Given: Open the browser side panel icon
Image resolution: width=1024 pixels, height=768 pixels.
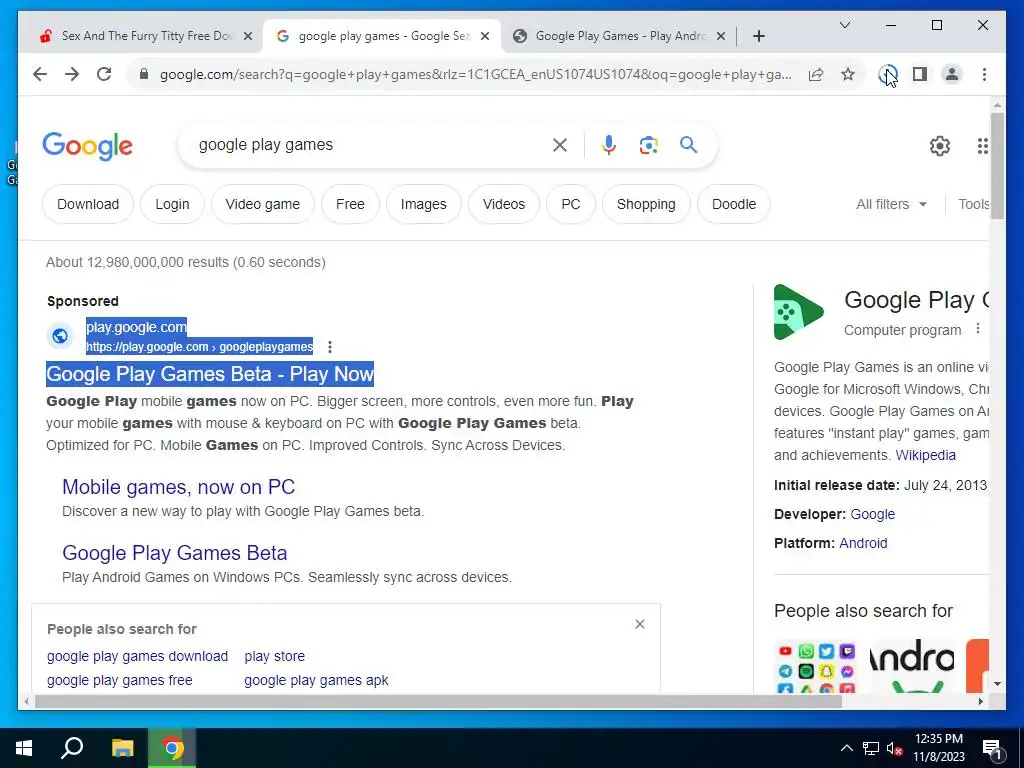Looking at the screenshot, I should coord(920,74).
